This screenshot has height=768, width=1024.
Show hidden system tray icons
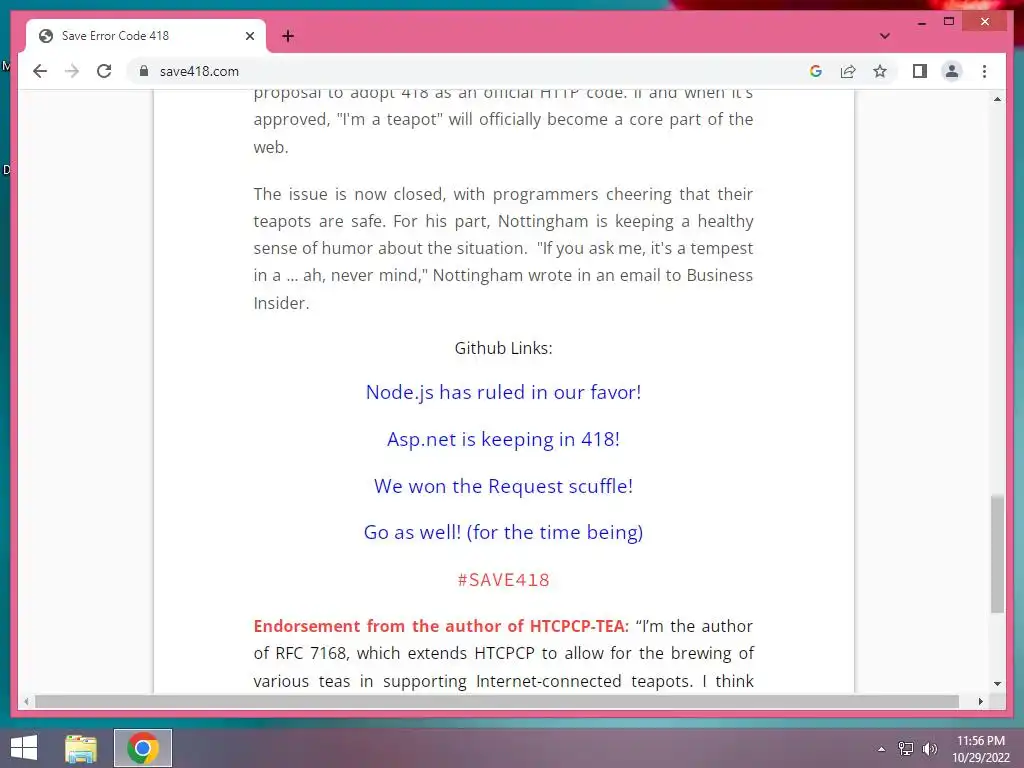point(881,749)
